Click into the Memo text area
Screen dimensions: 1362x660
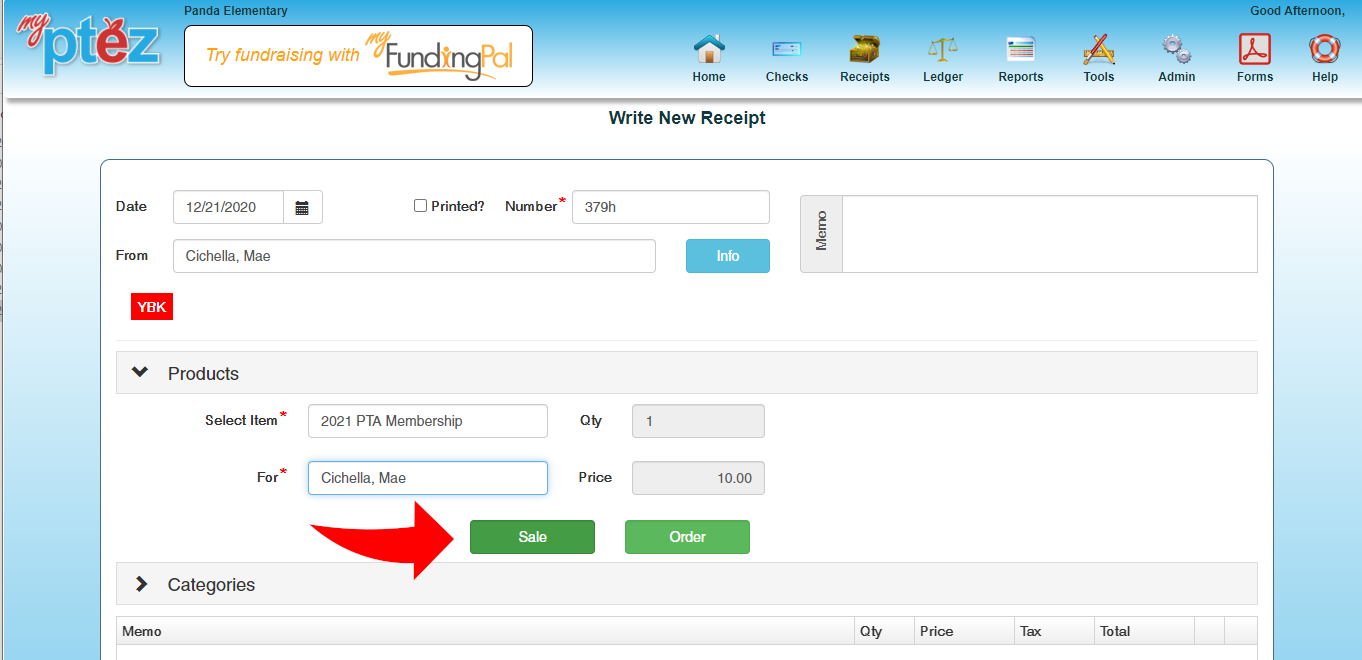pyautogui.click(x=1049, y=234)
